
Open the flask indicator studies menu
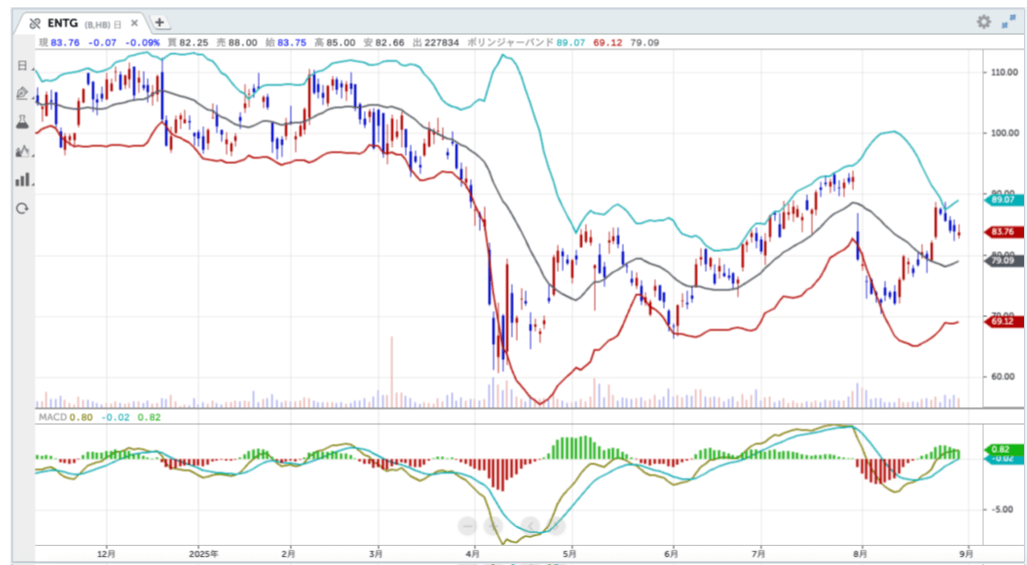coord(22,122)
